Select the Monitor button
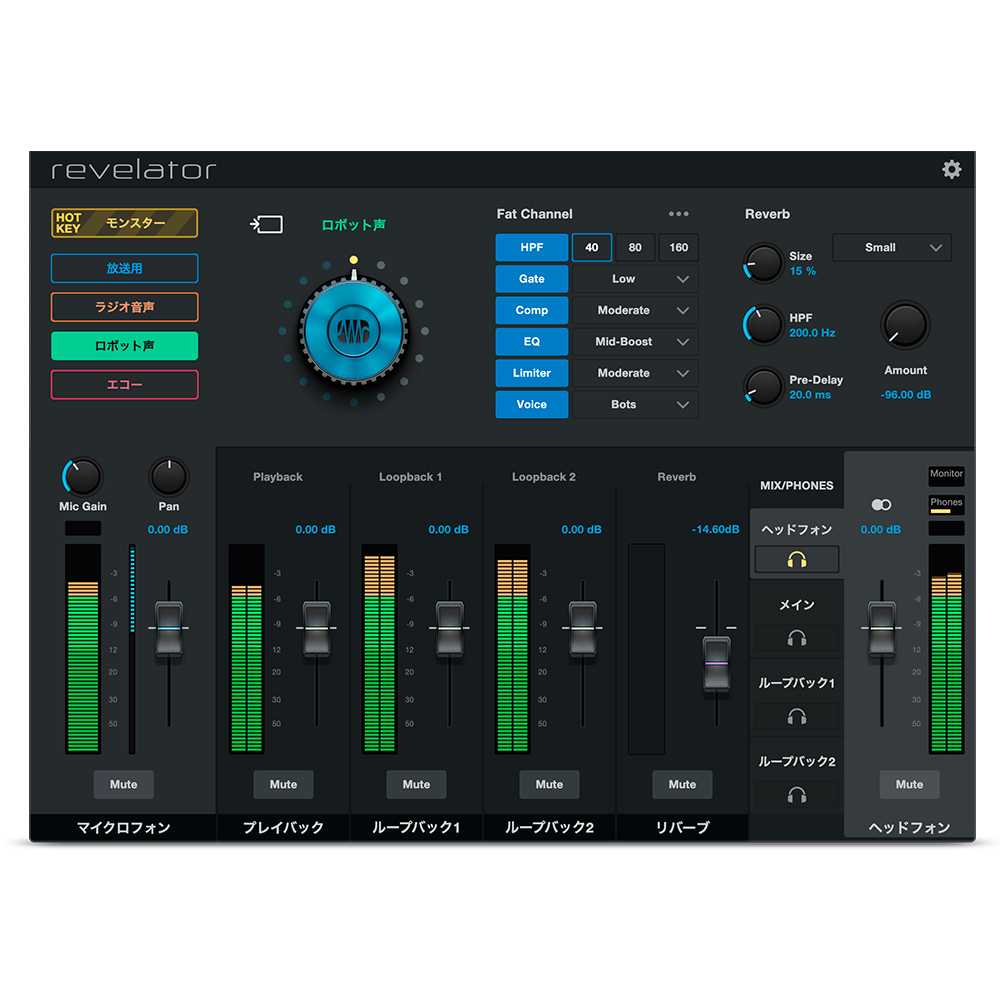This screenshot has height=1000, width=1000. tap(946, 475)
